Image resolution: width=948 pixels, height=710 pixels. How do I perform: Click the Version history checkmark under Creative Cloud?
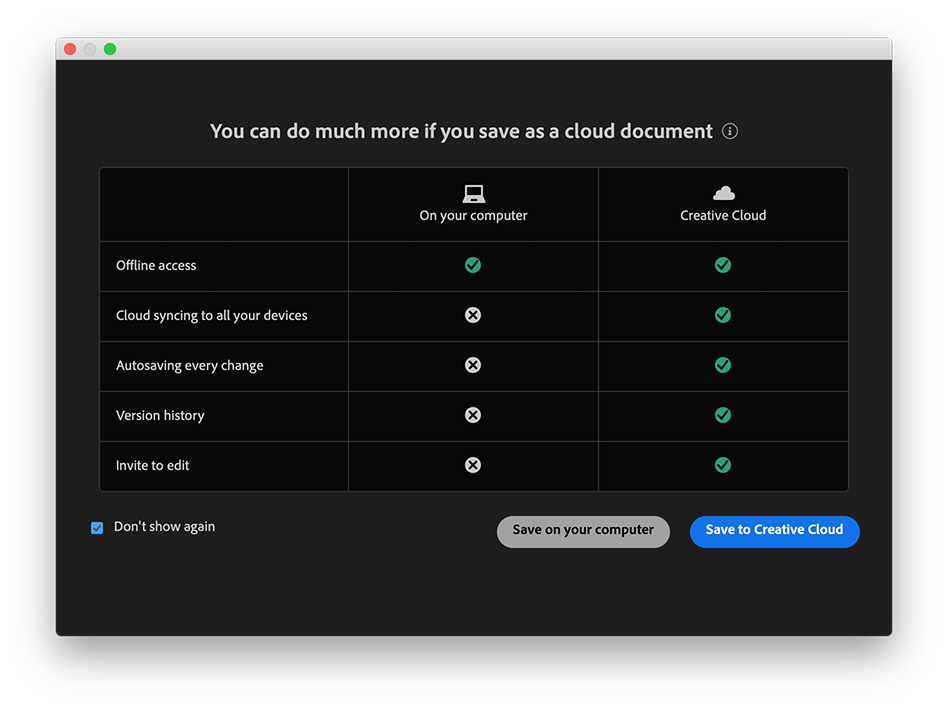click(722, 415)
